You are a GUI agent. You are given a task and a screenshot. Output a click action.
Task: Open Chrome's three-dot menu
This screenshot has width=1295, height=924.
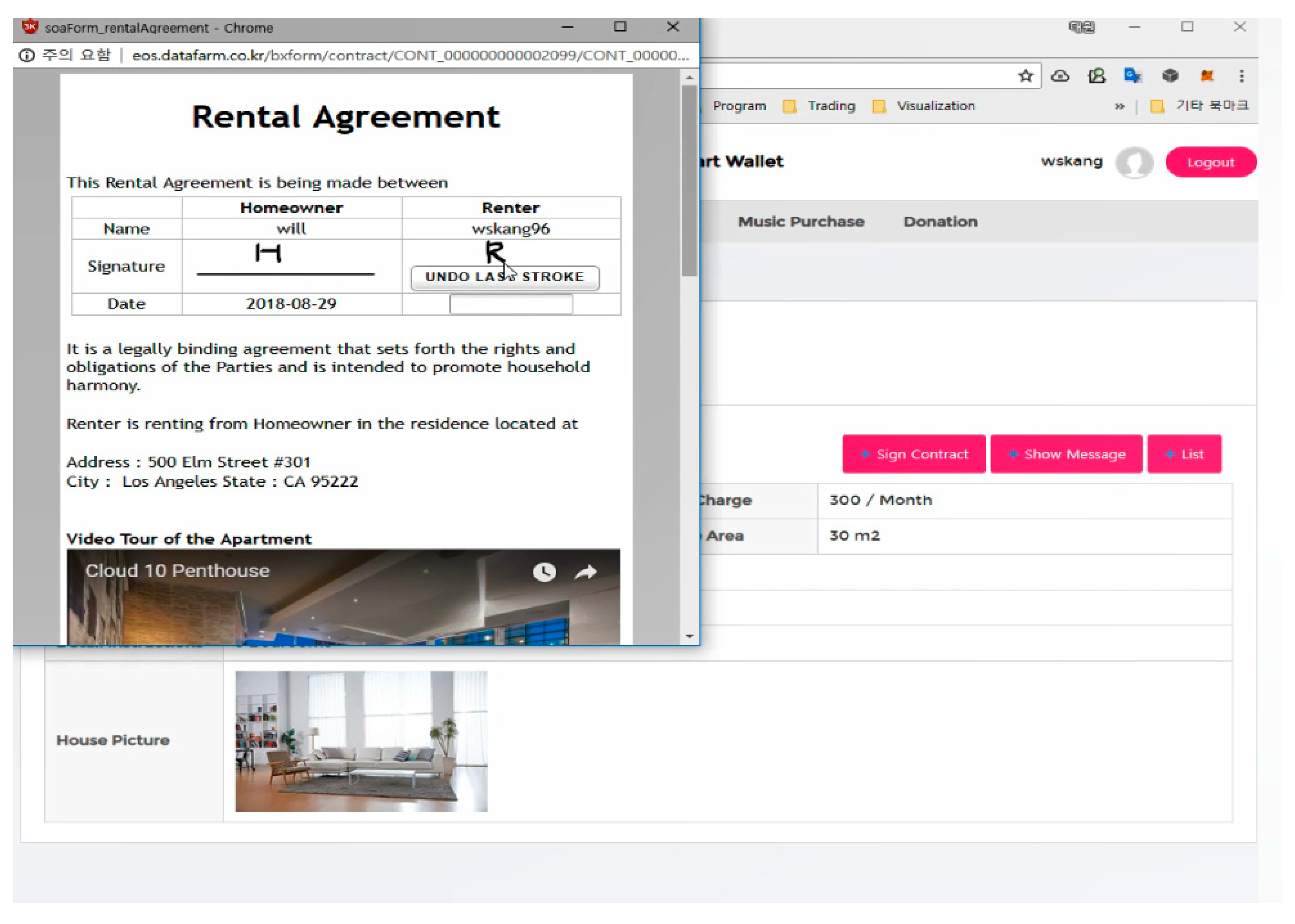(1242, 76)
